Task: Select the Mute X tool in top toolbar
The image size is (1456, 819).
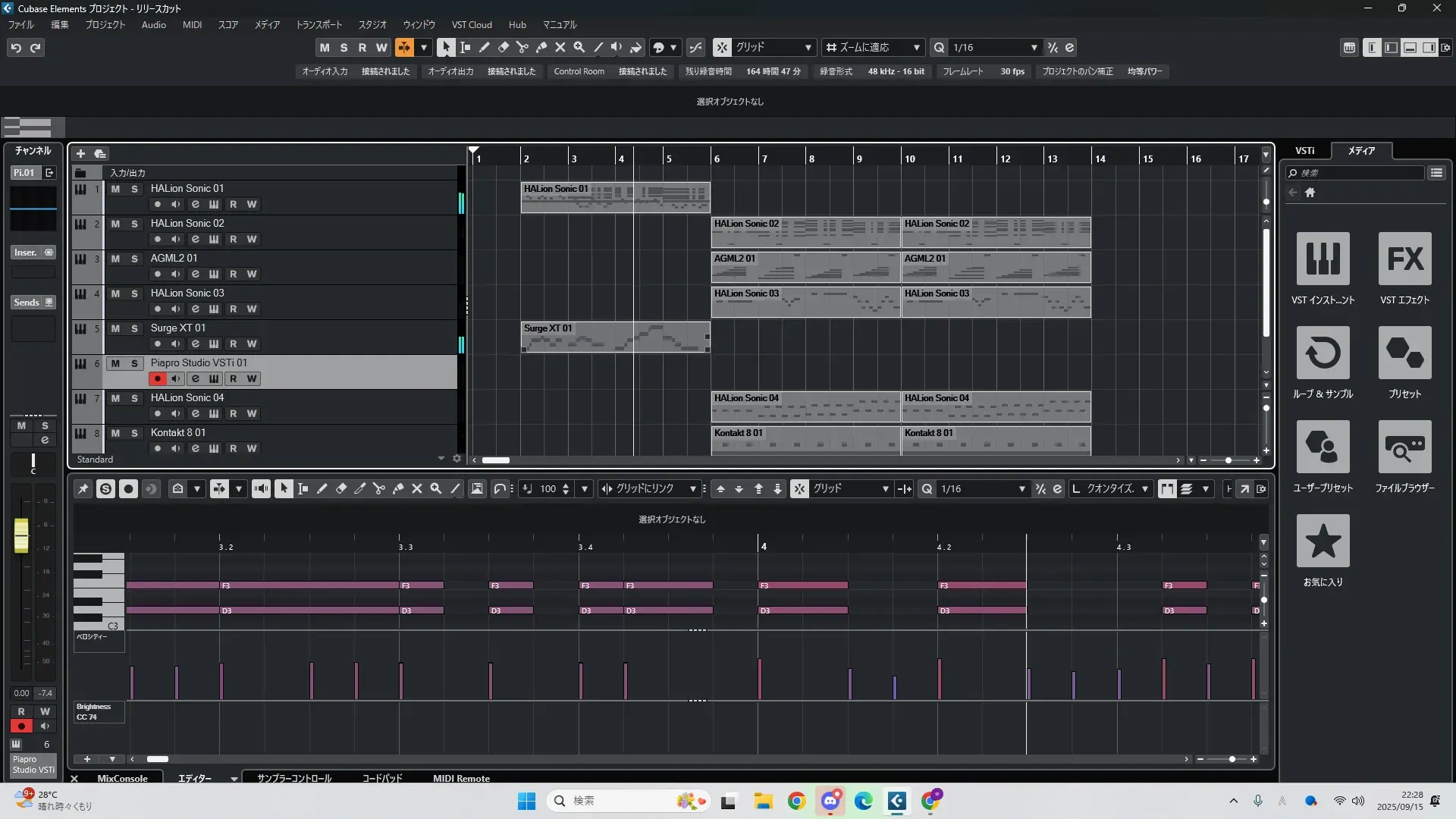Action: click(560, 47)
